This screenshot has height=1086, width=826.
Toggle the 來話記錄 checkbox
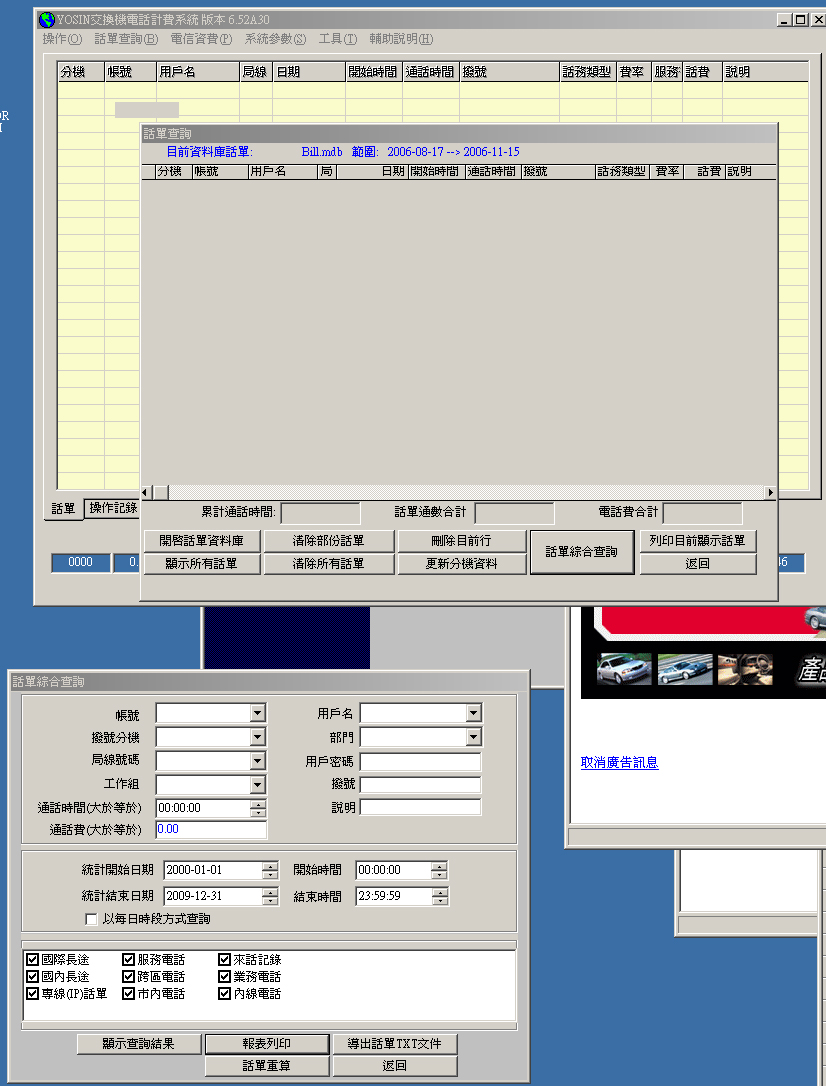224,960
